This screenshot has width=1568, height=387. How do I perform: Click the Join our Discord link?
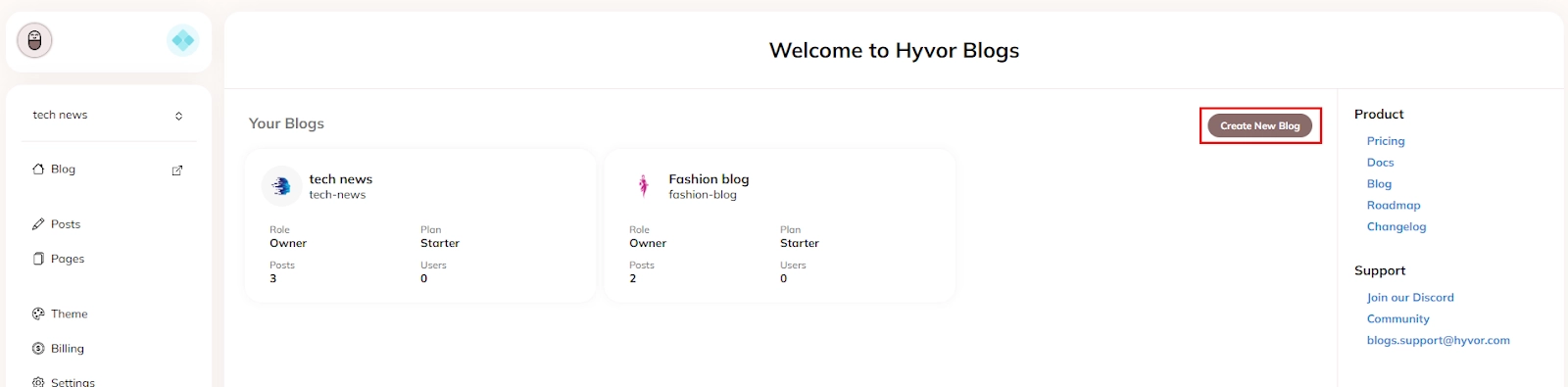point(1410,298)
